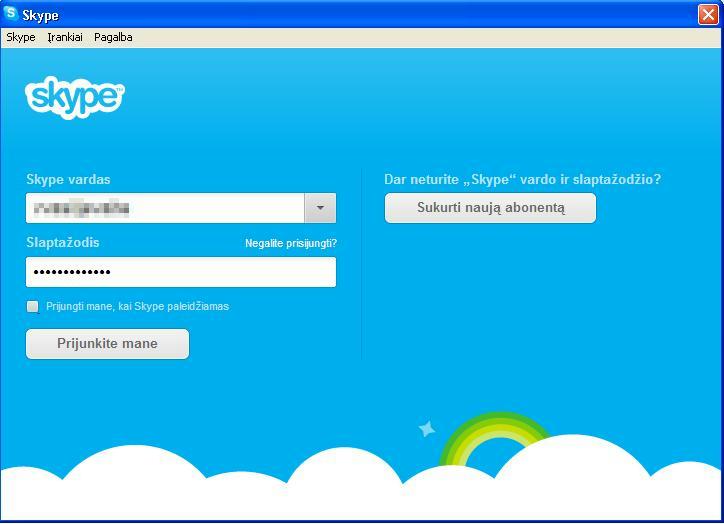724x524 pixels.
Task: Open the Įrankiai menu
Action: (x=65, y=37)
